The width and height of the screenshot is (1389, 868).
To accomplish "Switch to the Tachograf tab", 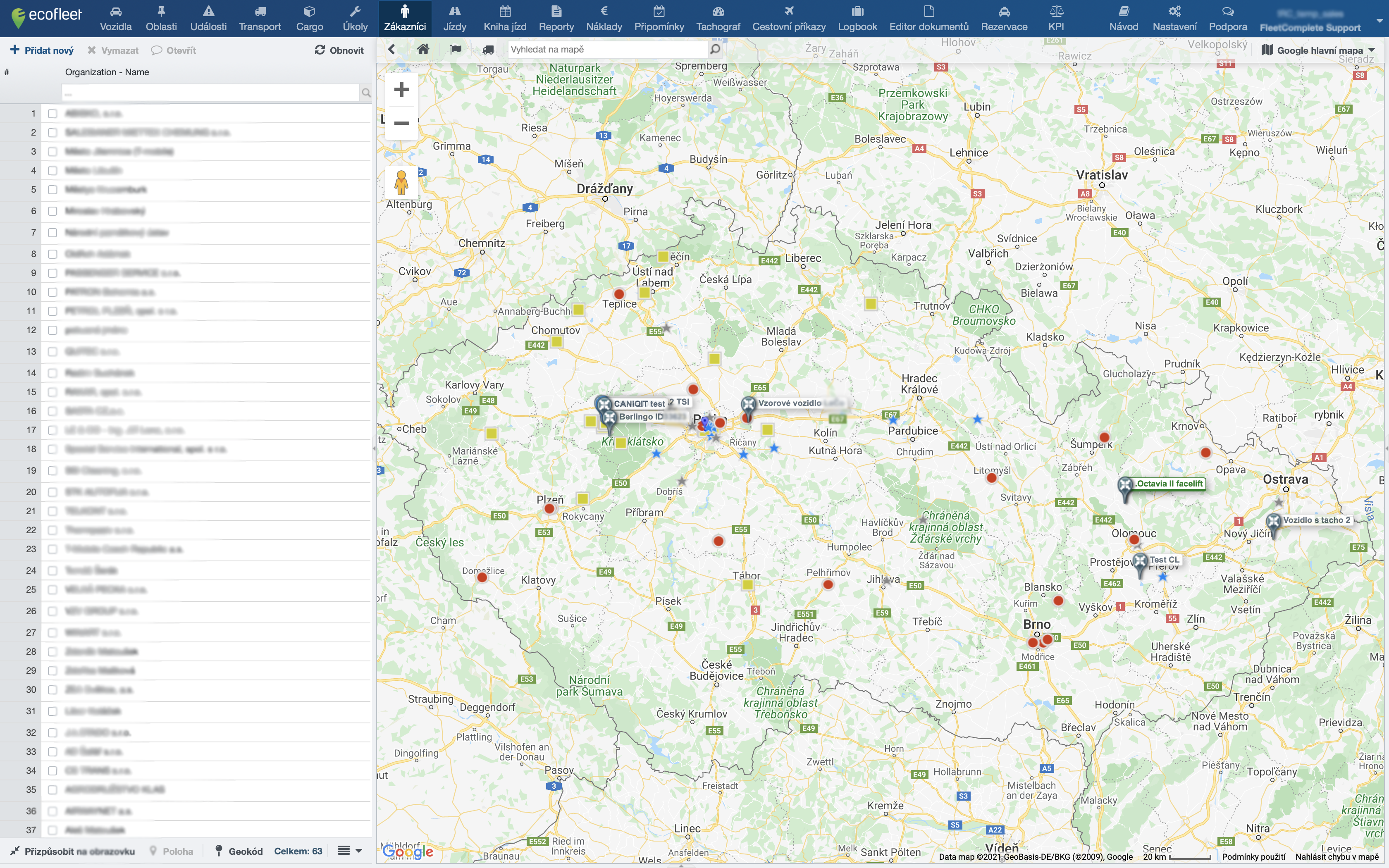I will point(718,18).
